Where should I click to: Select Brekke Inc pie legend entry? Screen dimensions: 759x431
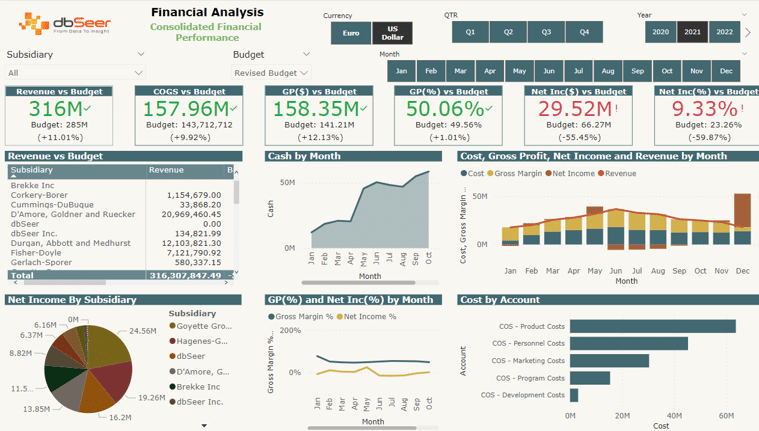coord(195,387)
